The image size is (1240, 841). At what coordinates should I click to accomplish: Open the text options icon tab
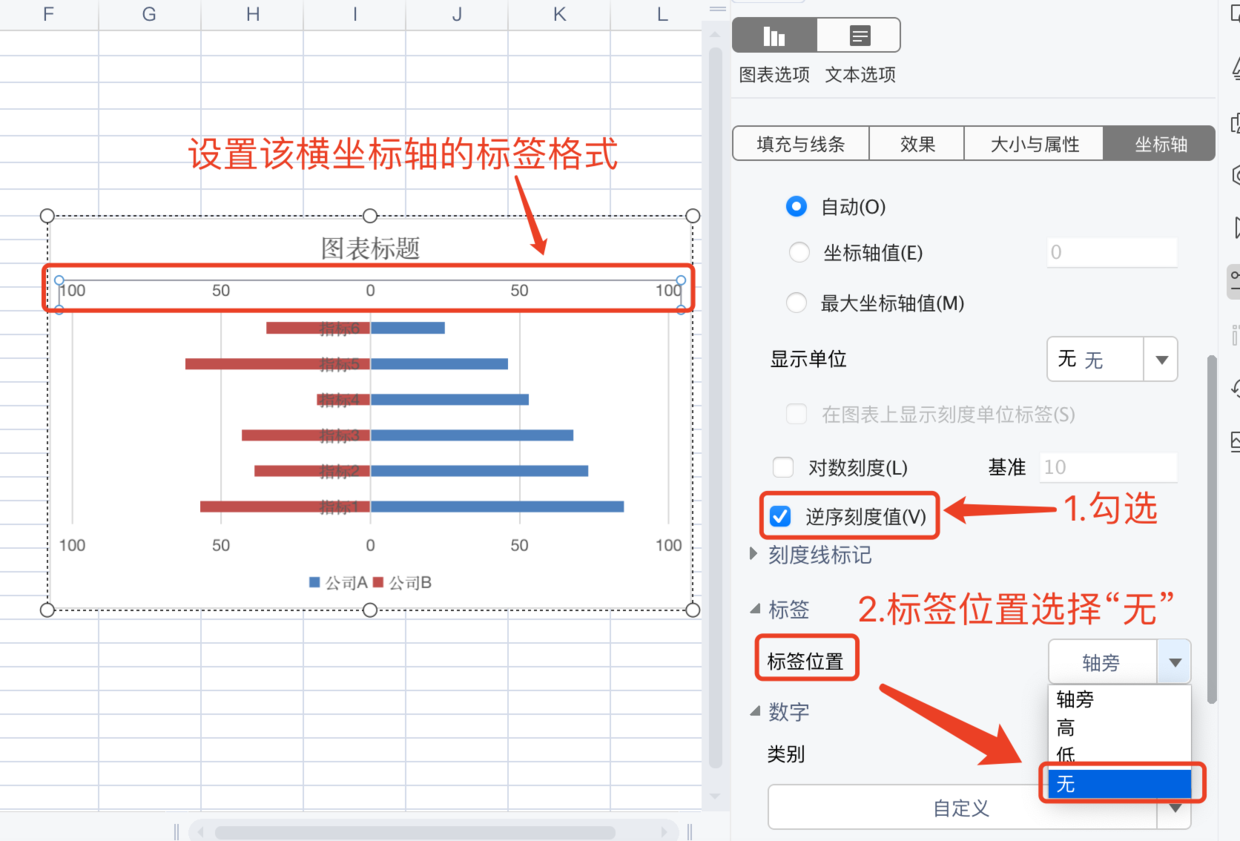[x=859, y=36]
